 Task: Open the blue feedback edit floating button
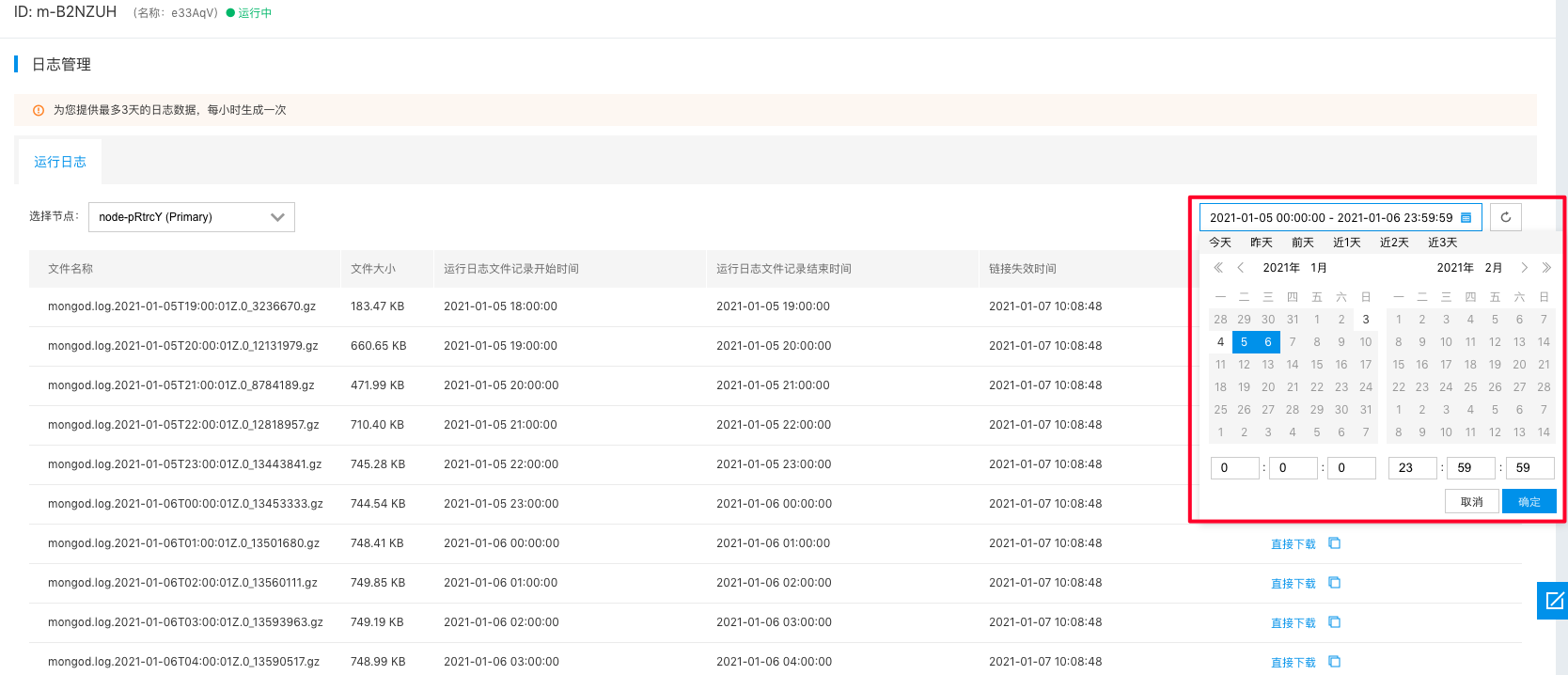click(x=1553, y=601)
